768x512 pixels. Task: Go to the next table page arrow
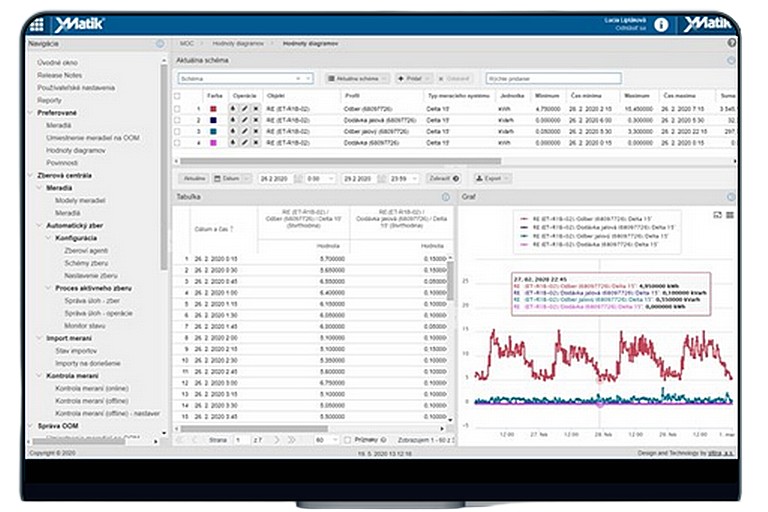coord(278,439)
